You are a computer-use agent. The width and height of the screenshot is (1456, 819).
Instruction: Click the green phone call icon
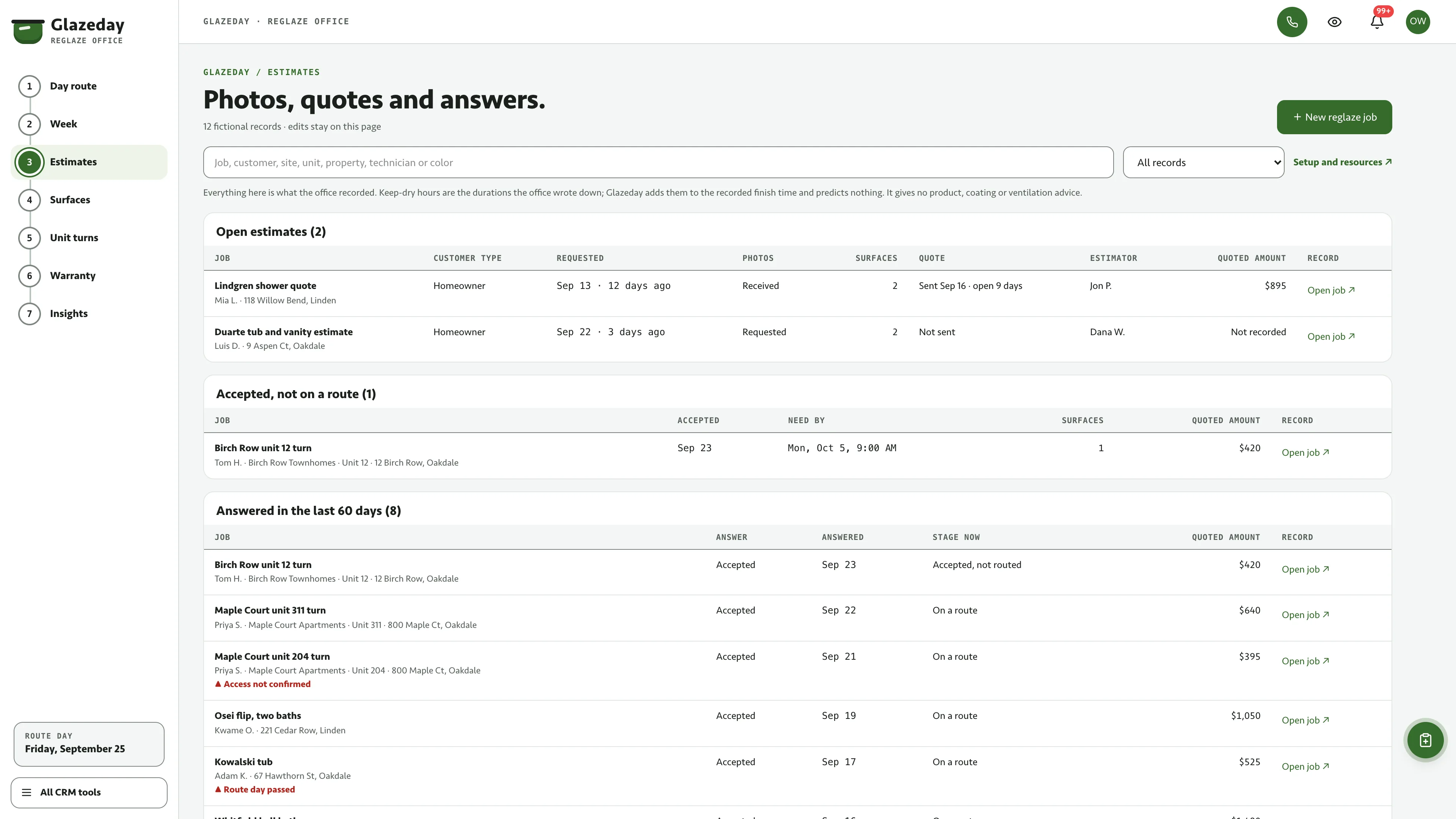(1291, 22)
